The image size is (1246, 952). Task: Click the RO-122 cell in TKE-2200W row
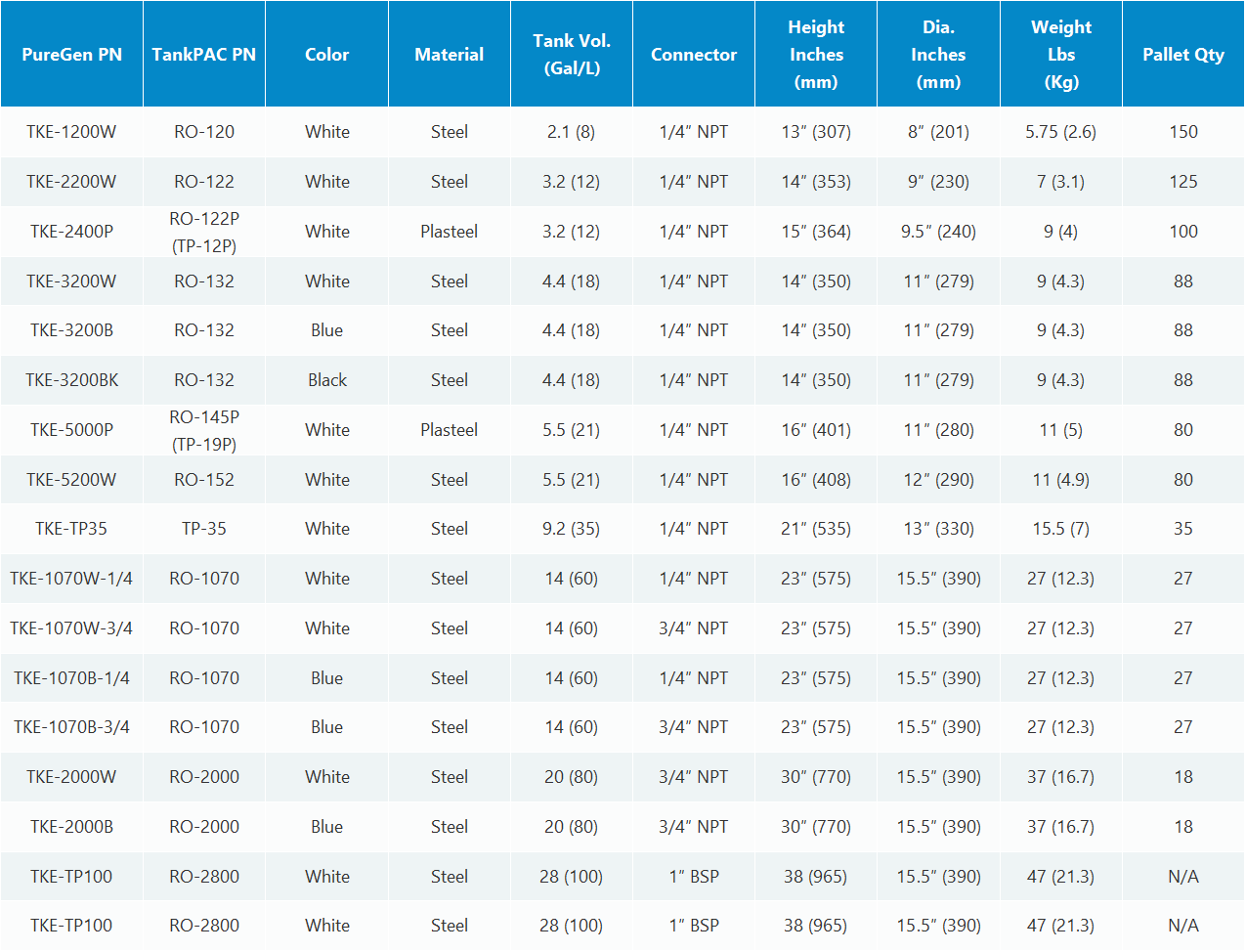(x=204, y=182)
